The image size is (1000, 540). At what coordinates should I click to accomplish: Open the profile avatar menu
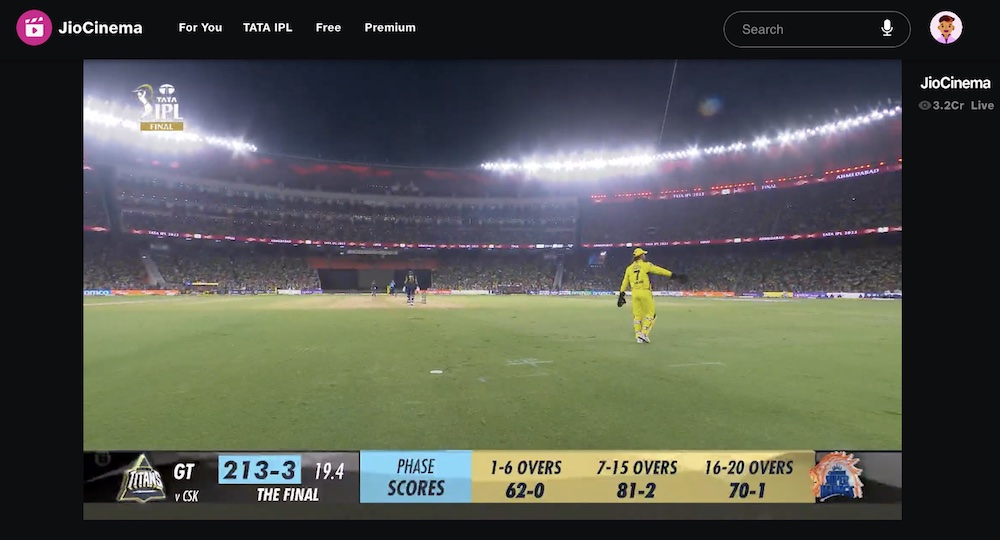pos(945,28)
